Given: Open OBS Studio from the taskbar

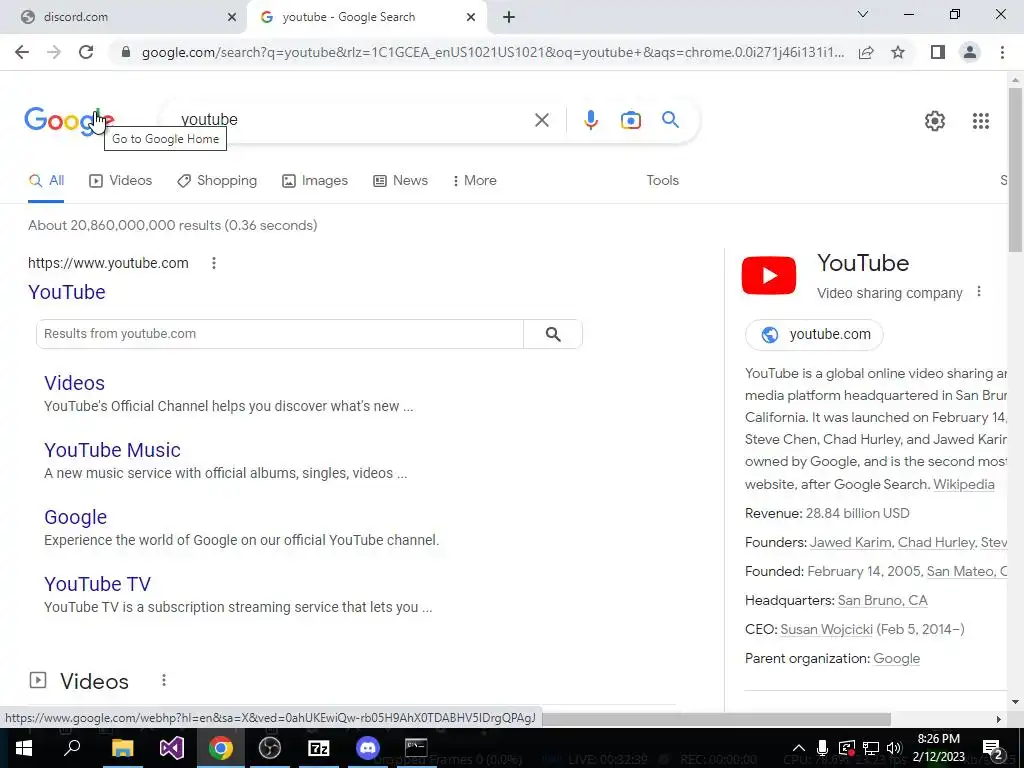Looking at the screenshot, I should click(x=270, y=748).
